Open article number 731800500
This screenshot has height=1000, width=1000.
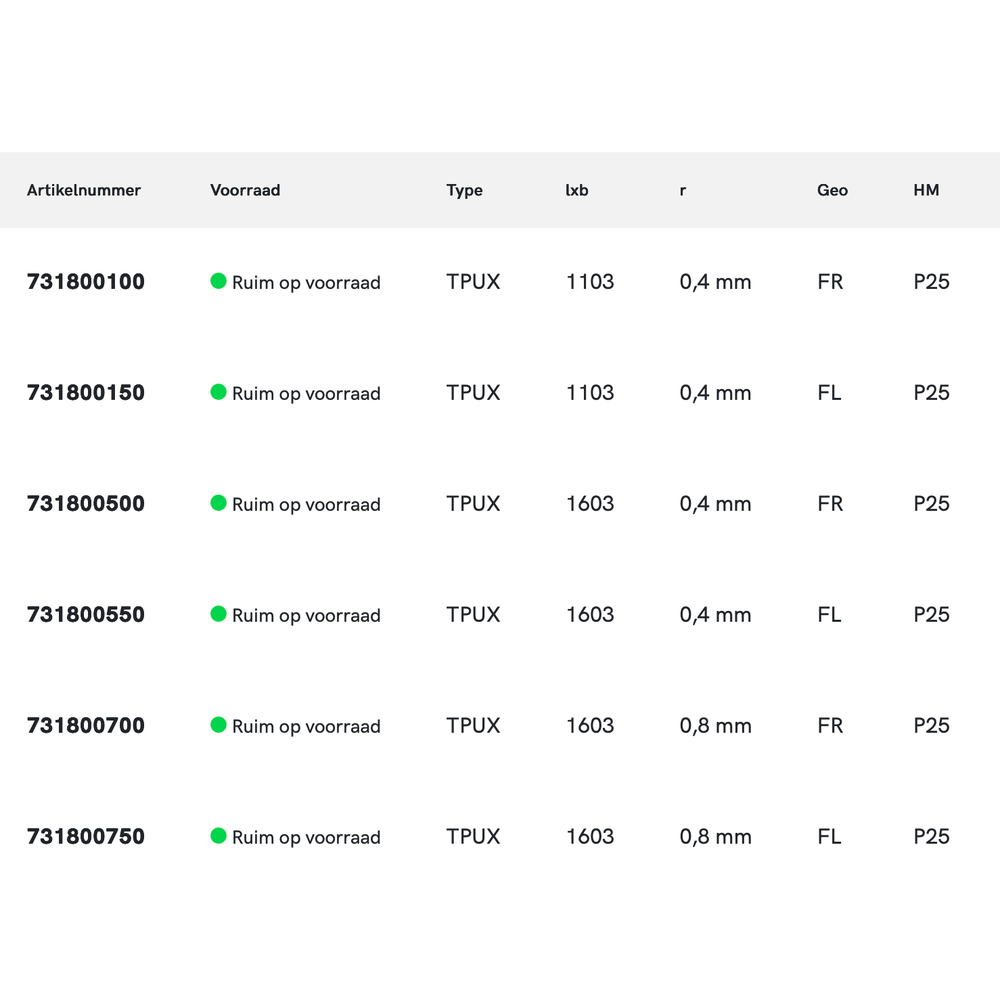click(x=86, y=504)
